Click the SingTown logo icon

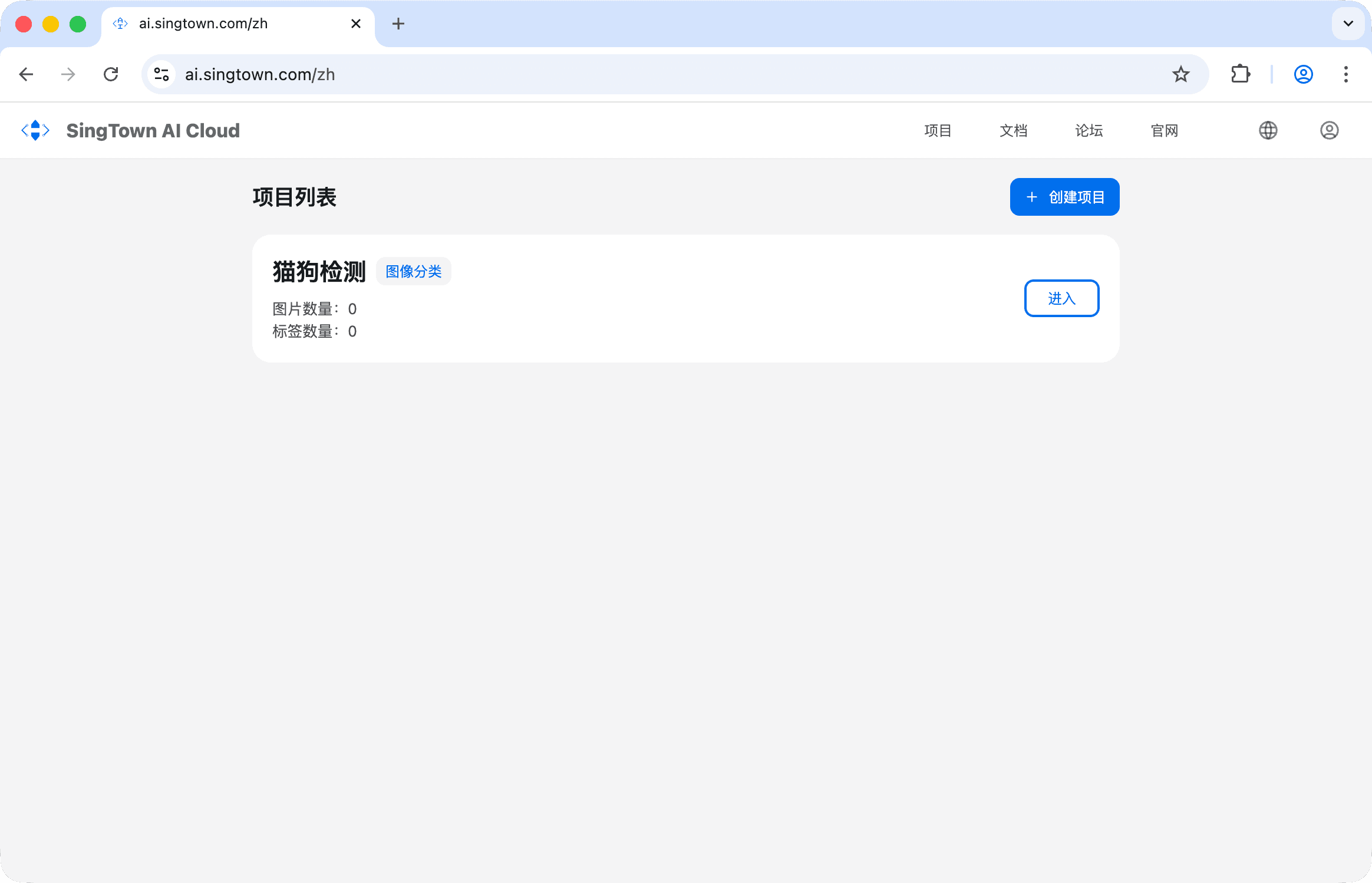(35, 130)
